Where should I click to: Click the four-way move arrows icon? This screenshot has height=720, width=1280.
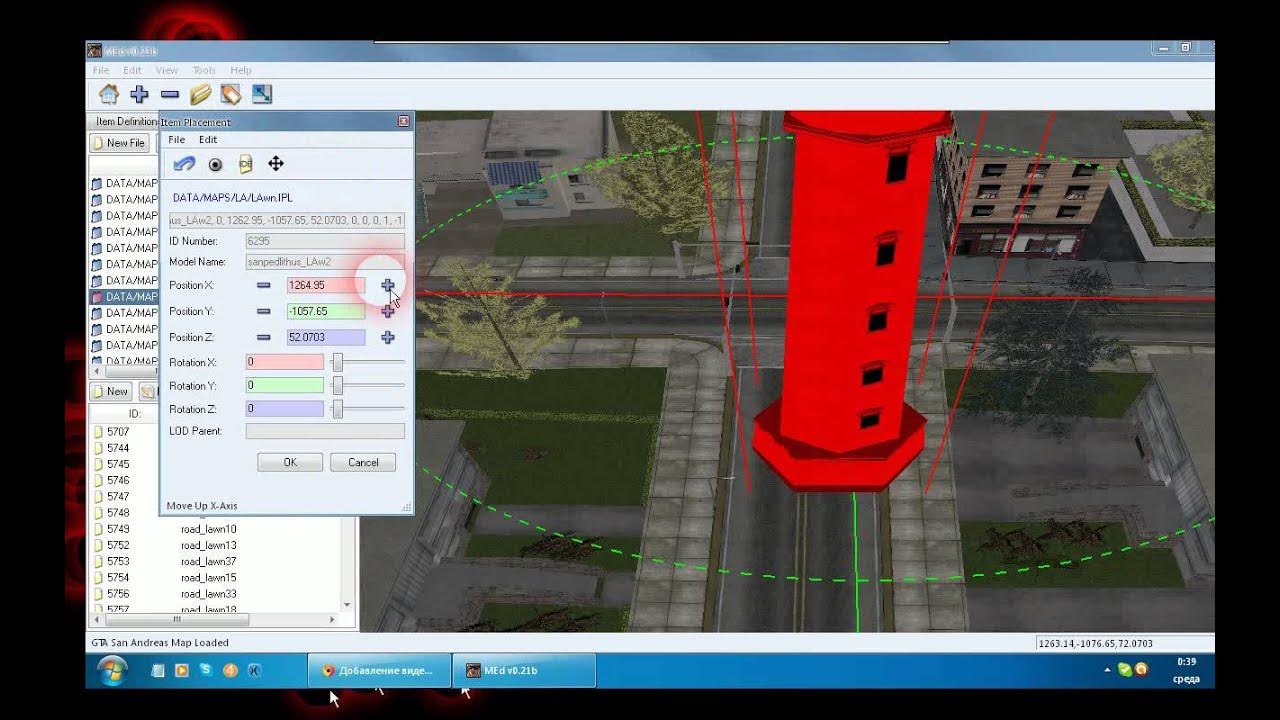coord(276,164)
